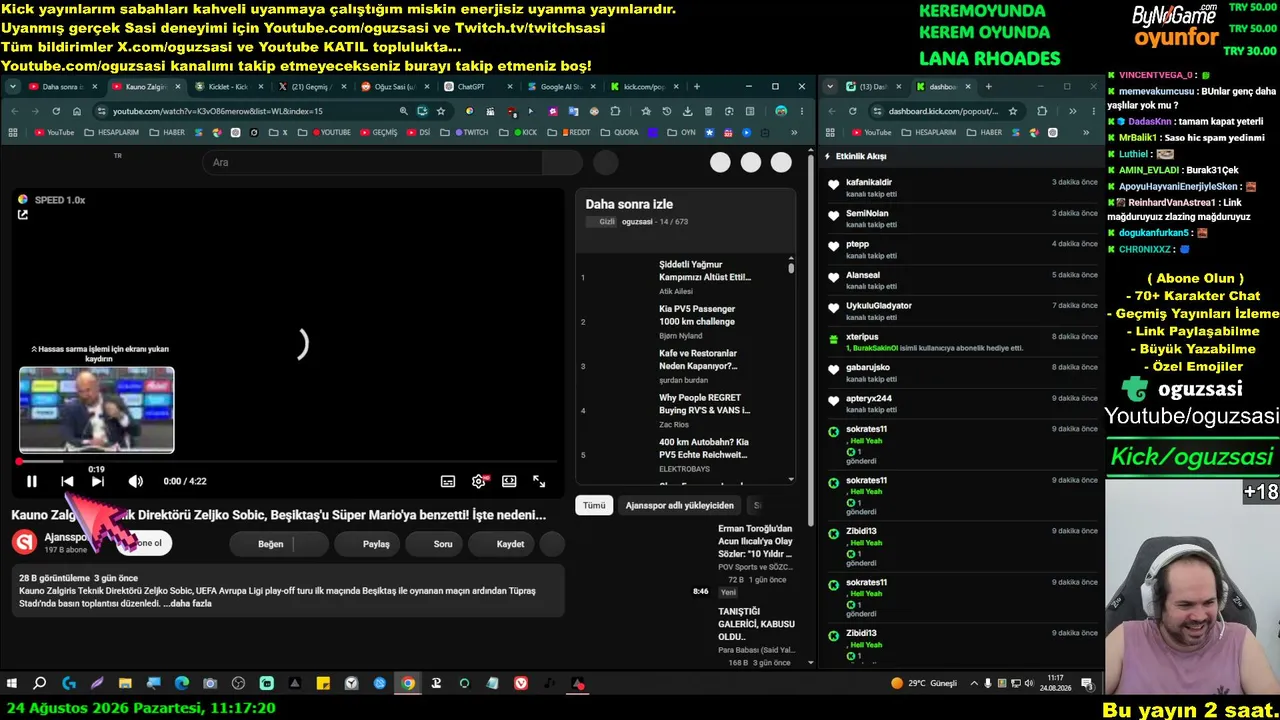The height and width of the screenshot is (720, 1280).
Task: Skip to the previous video
Action: coord(67,481)
